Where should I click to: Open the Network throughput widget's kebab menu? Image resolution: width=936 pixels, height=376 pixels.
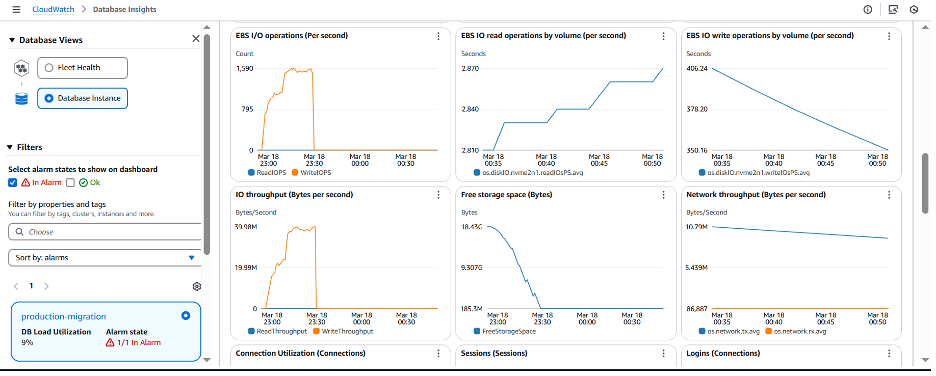[889, 195]
